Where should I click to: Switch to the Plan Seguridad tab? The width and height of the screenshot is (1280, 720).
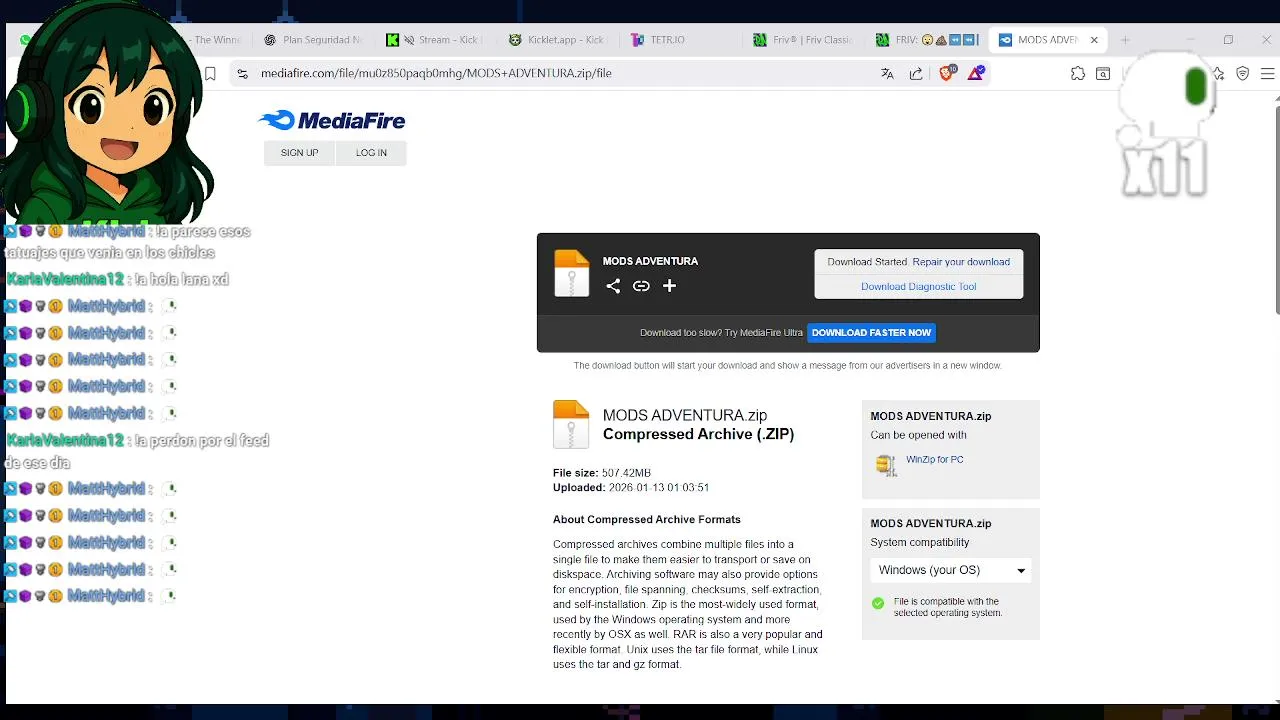click(314, 40)
